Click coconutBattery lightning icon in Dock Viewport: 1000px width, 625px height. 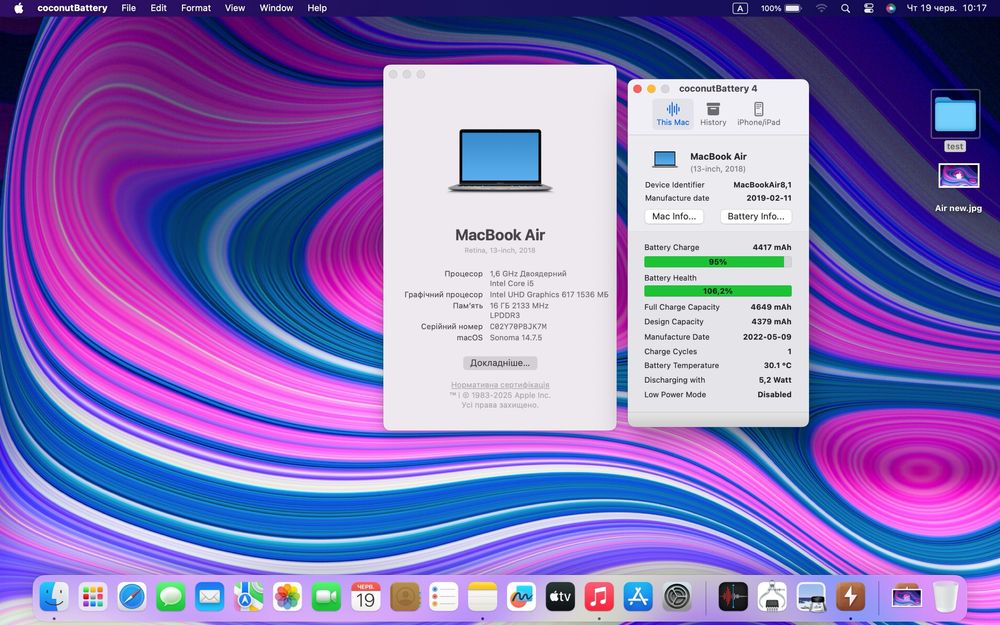849,598
